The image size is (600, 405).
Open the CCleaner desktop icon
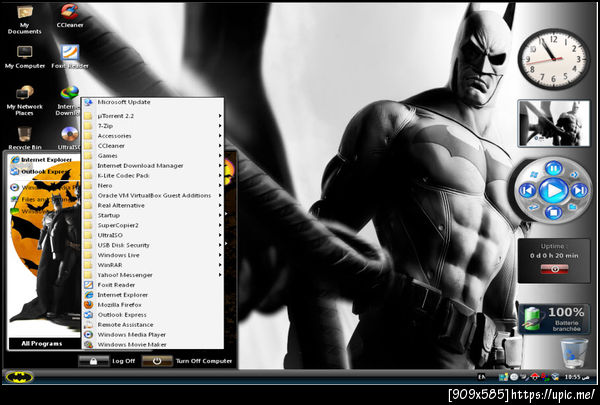pyautogui.click(x=70, y=16)
